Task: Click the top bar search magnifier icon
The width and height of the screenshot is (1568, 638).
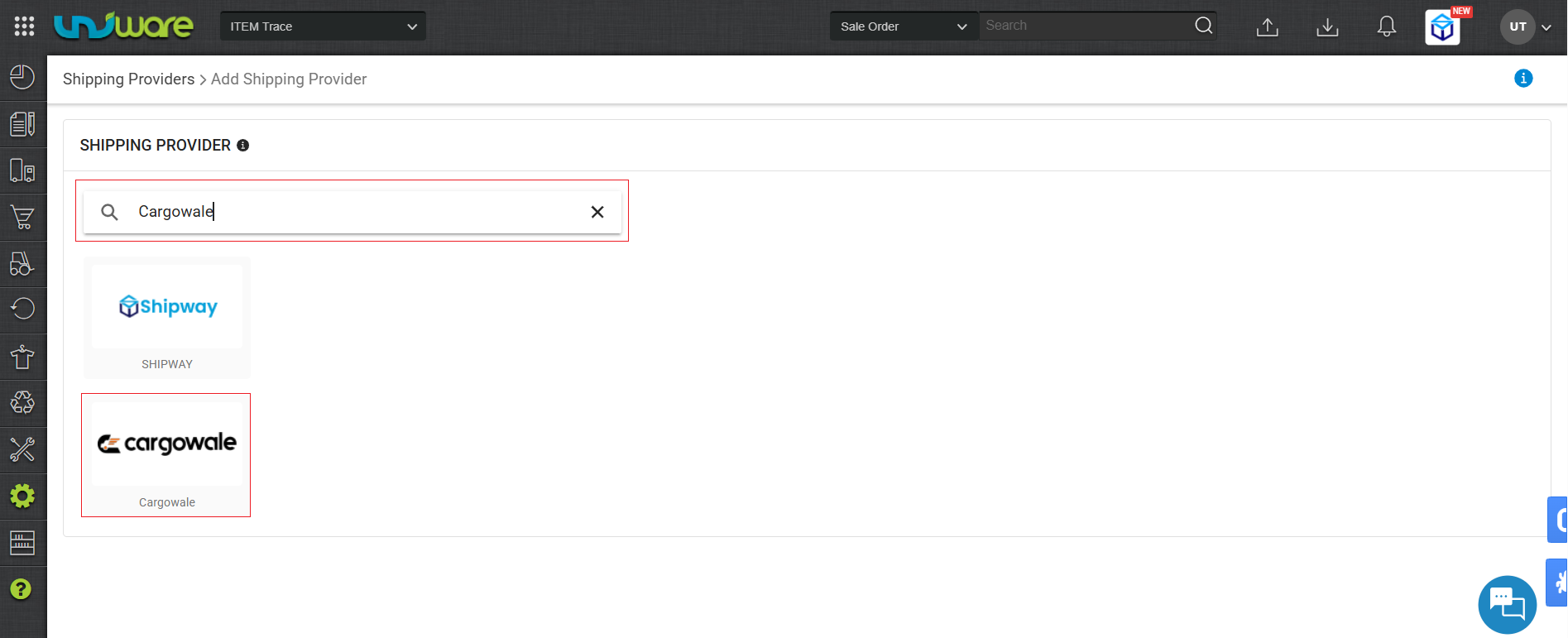Action: [1204, 26]
